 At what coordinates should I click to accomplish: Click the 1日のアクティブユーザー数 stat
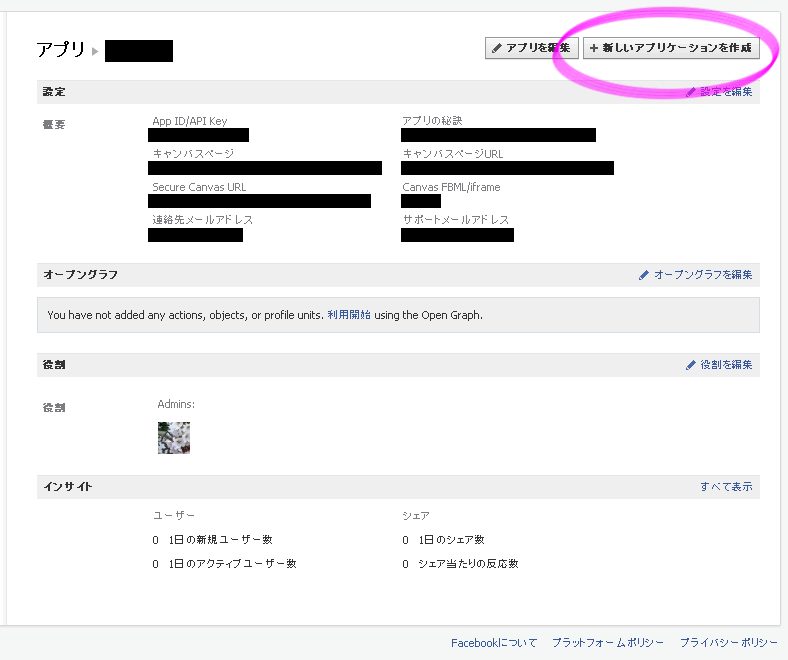[232, 564]
